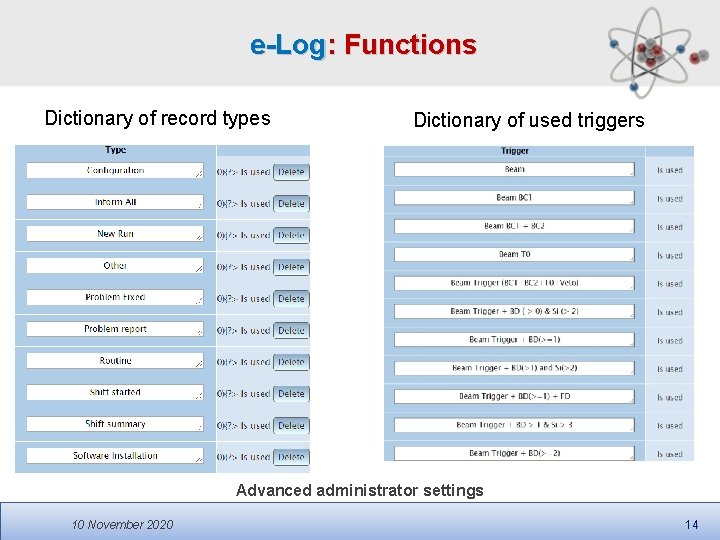720x540 pixels.
Task: Click the slide number 14
Action: click(x=692, y=525)
